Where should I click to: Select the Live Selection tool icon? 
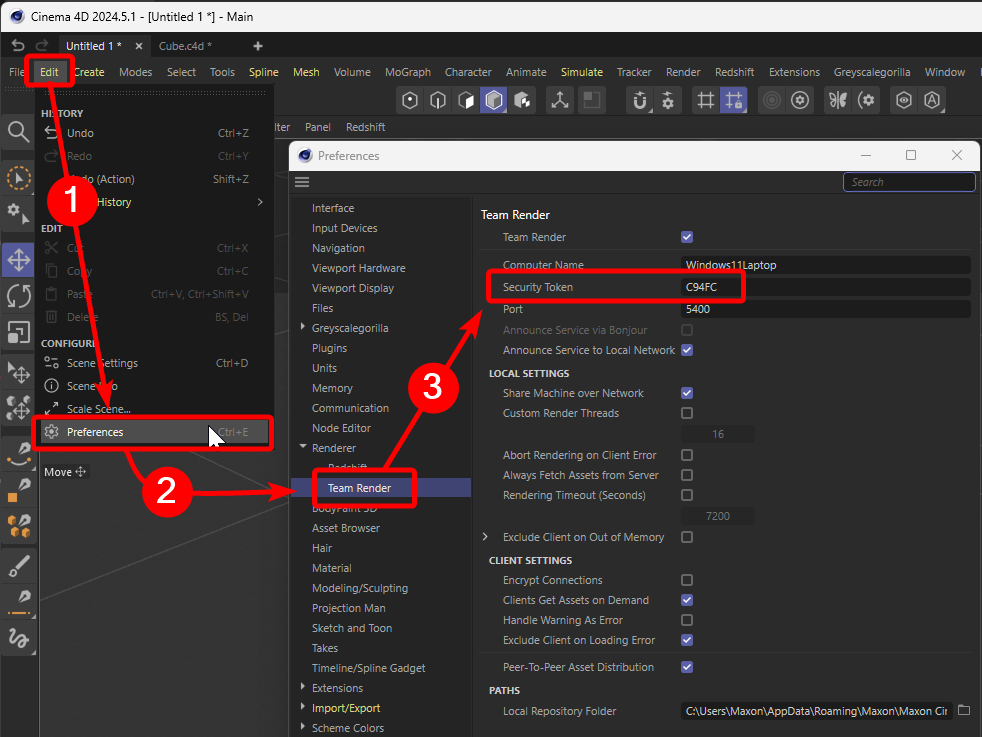(x=18, y=178)
